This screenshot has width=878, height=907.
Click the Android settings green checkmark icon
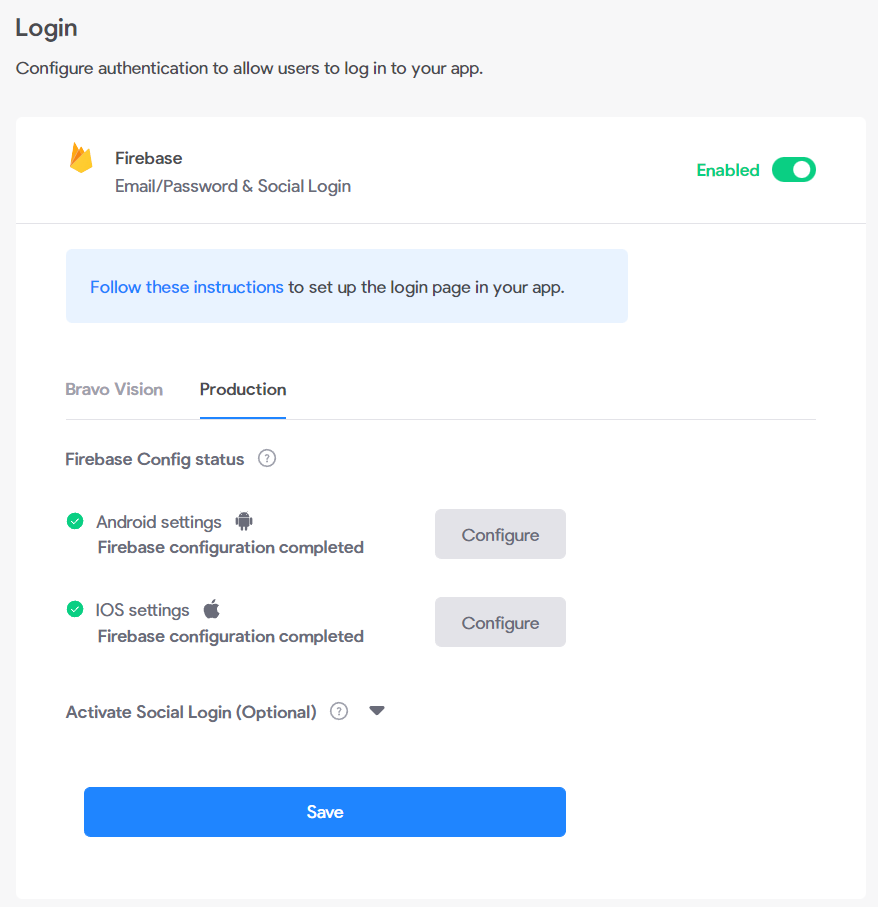pos(75,521)
